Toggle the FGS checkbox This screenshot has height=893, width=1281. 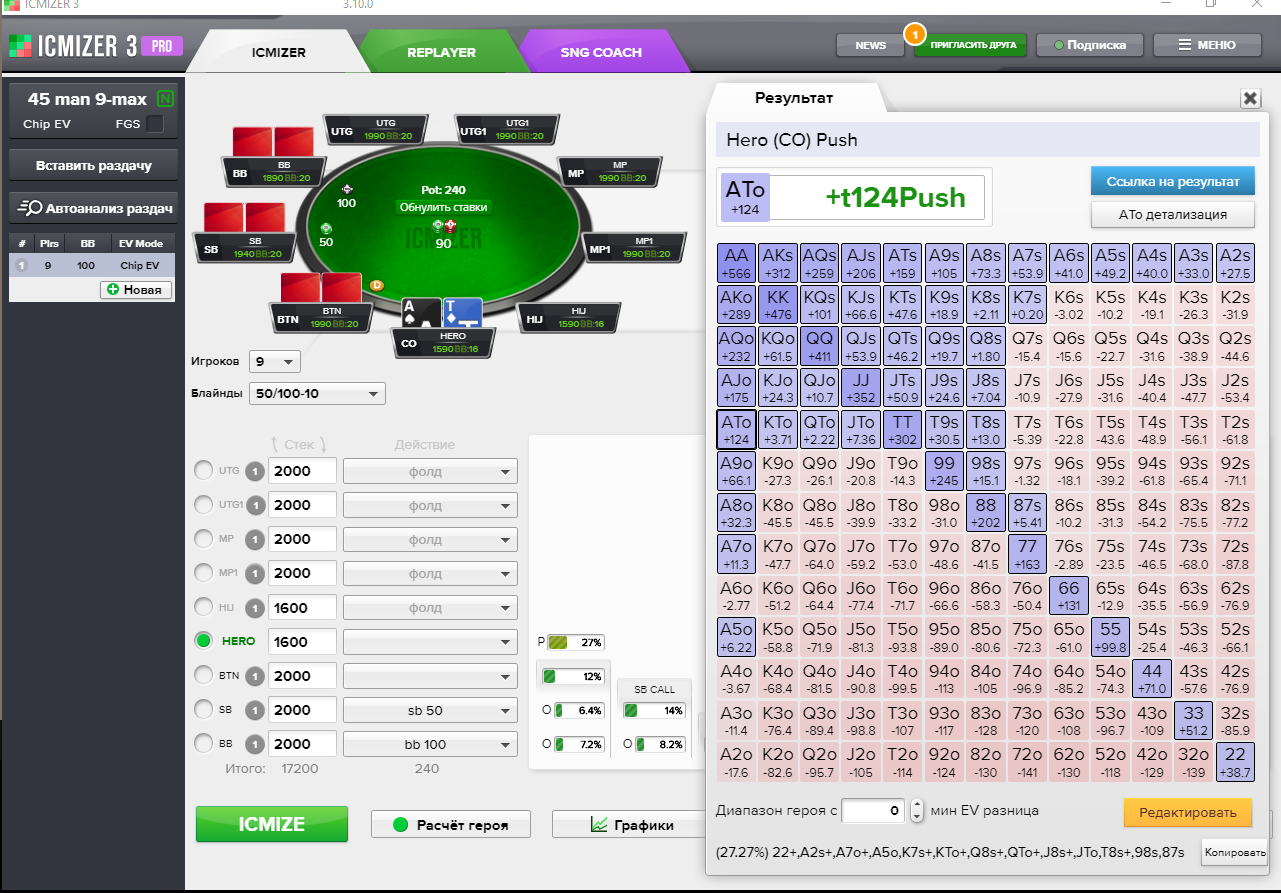coord(155,124)
